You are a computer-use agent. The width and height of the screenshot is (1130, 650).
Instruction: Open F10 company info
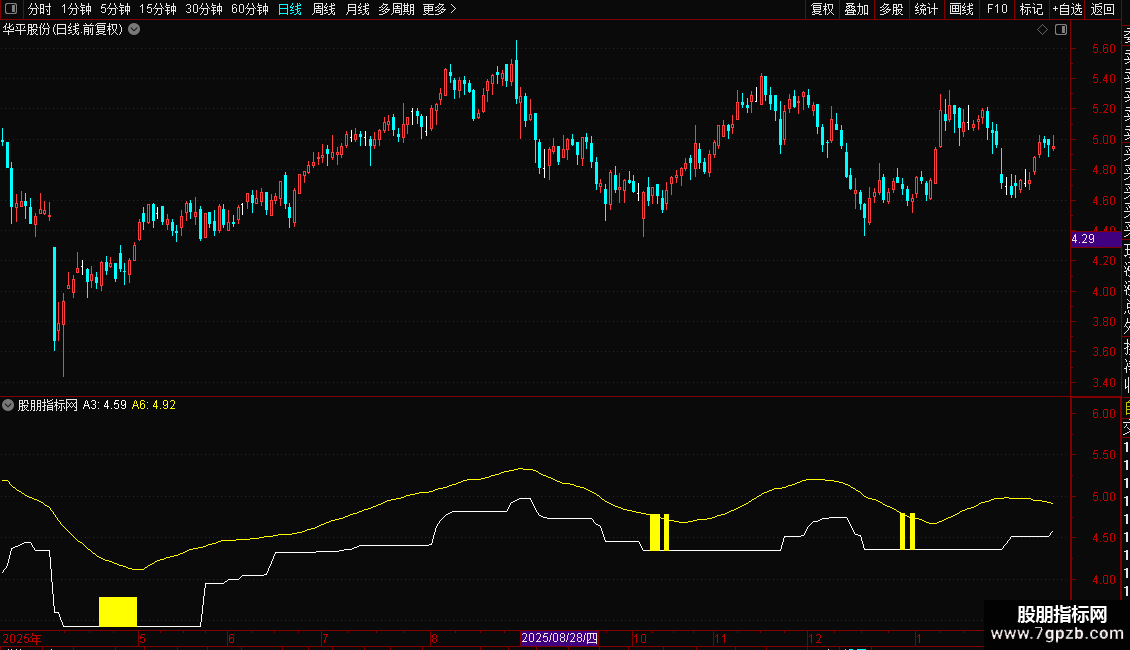point(997,9)
